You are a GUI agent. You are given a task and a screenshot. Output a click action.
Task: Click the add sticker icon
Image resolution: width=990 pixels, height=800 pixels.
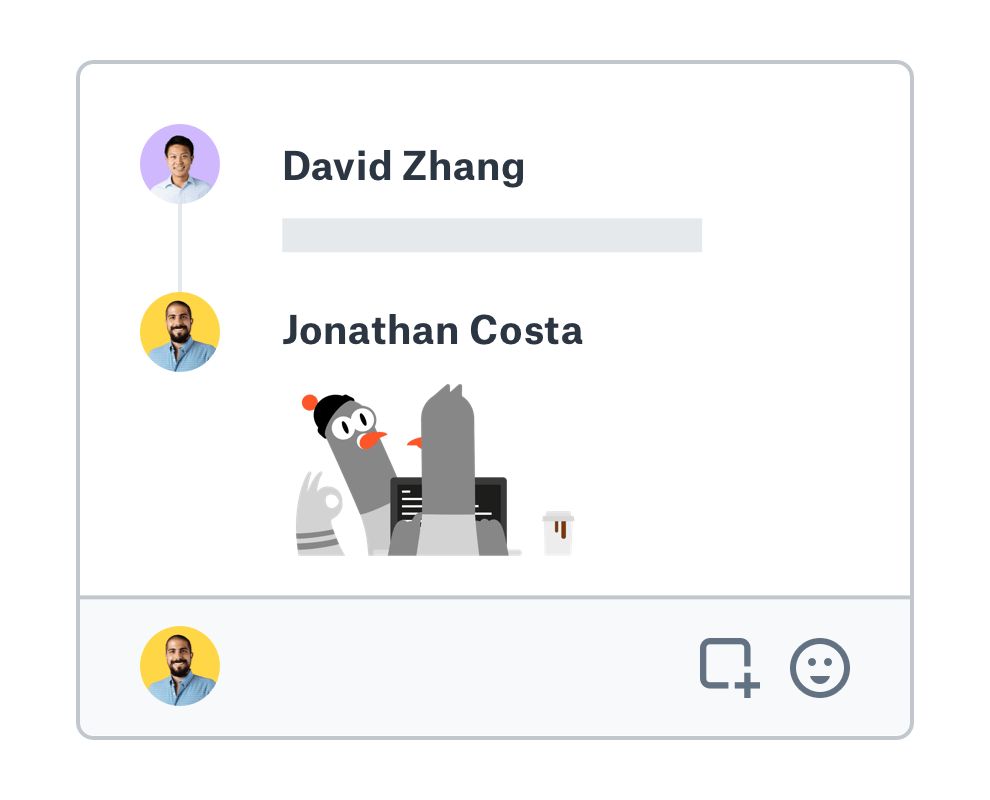click(729, 666)
